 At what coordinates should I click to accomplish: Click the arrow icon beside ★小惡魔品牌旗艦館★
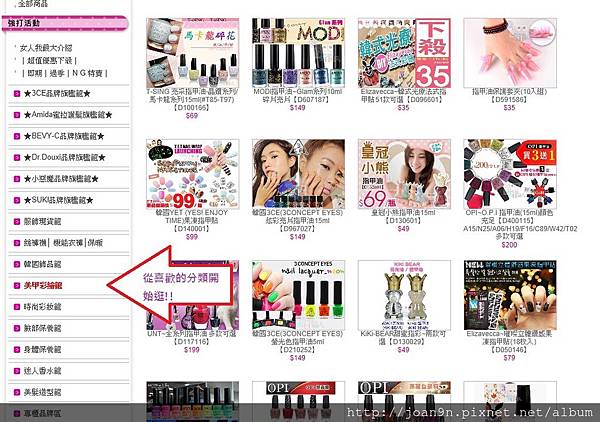click(16, 179)
